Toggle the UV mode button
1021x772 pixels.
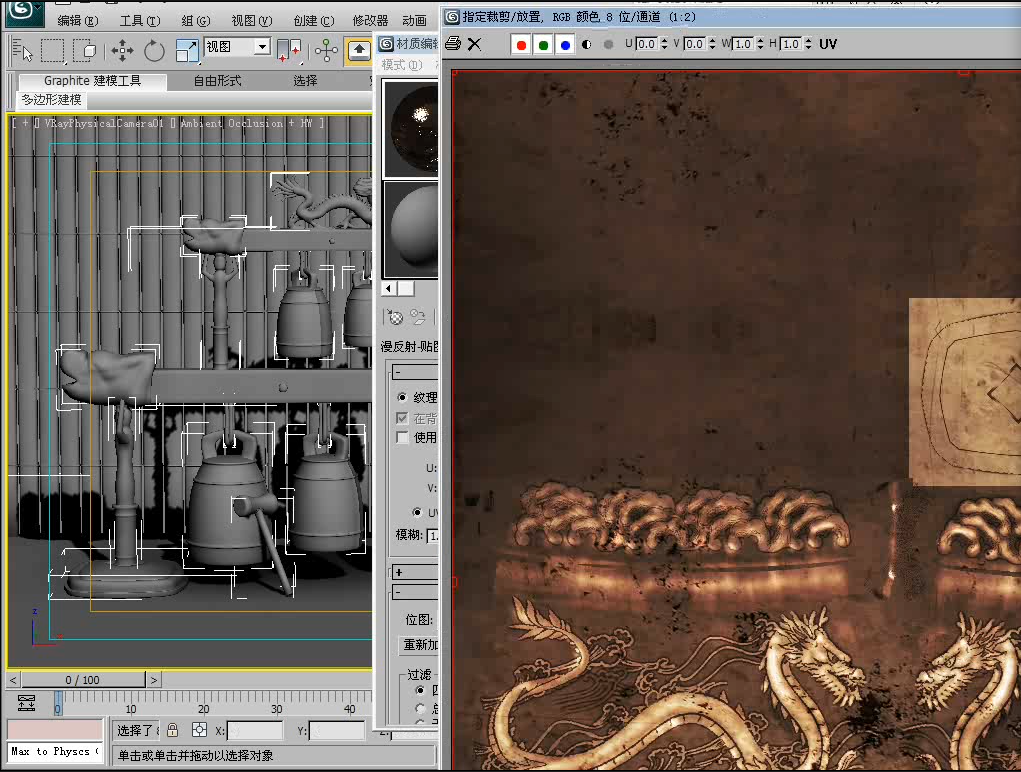pyautogui.click(x=828, y=44)
